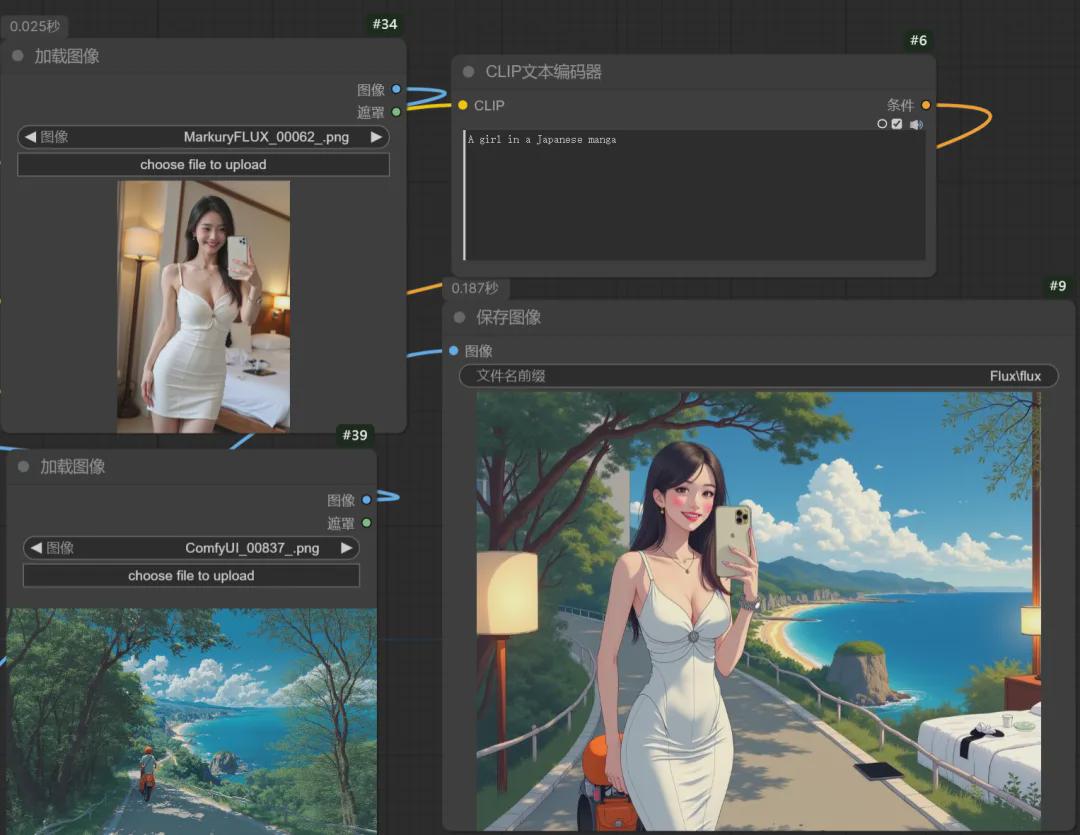Click the 图像 output socket on node #39

click(x=367, y=500)
